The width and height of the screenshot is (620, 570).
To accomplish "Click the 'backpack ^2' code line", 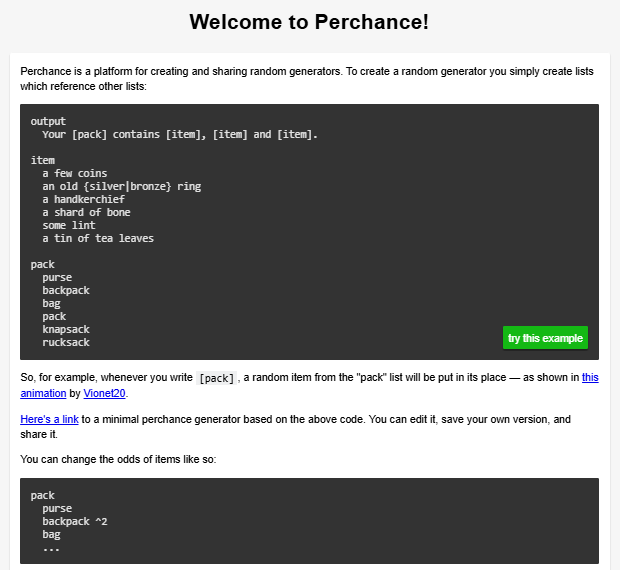I will pyautogui.click(x=75, y=521).
